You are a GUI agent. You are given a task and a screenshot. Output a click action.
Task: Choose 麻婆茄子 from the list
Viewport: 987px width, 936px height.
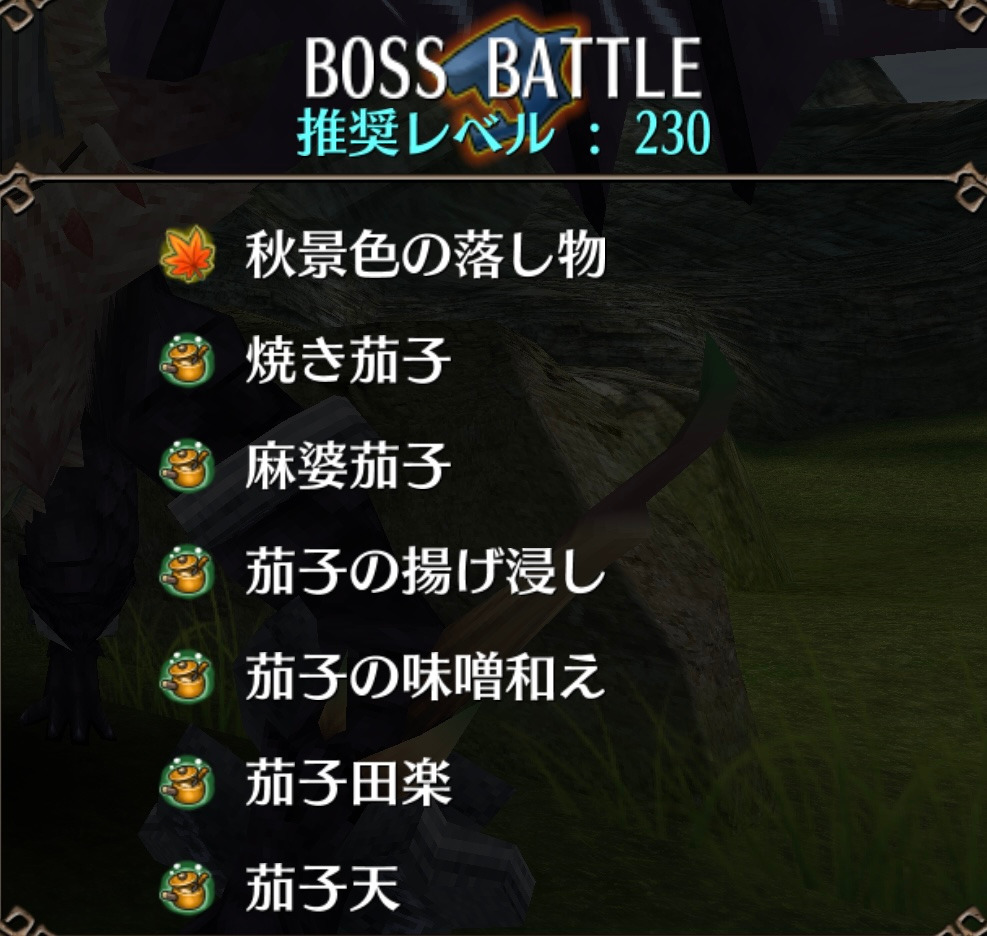coord(348,466)
